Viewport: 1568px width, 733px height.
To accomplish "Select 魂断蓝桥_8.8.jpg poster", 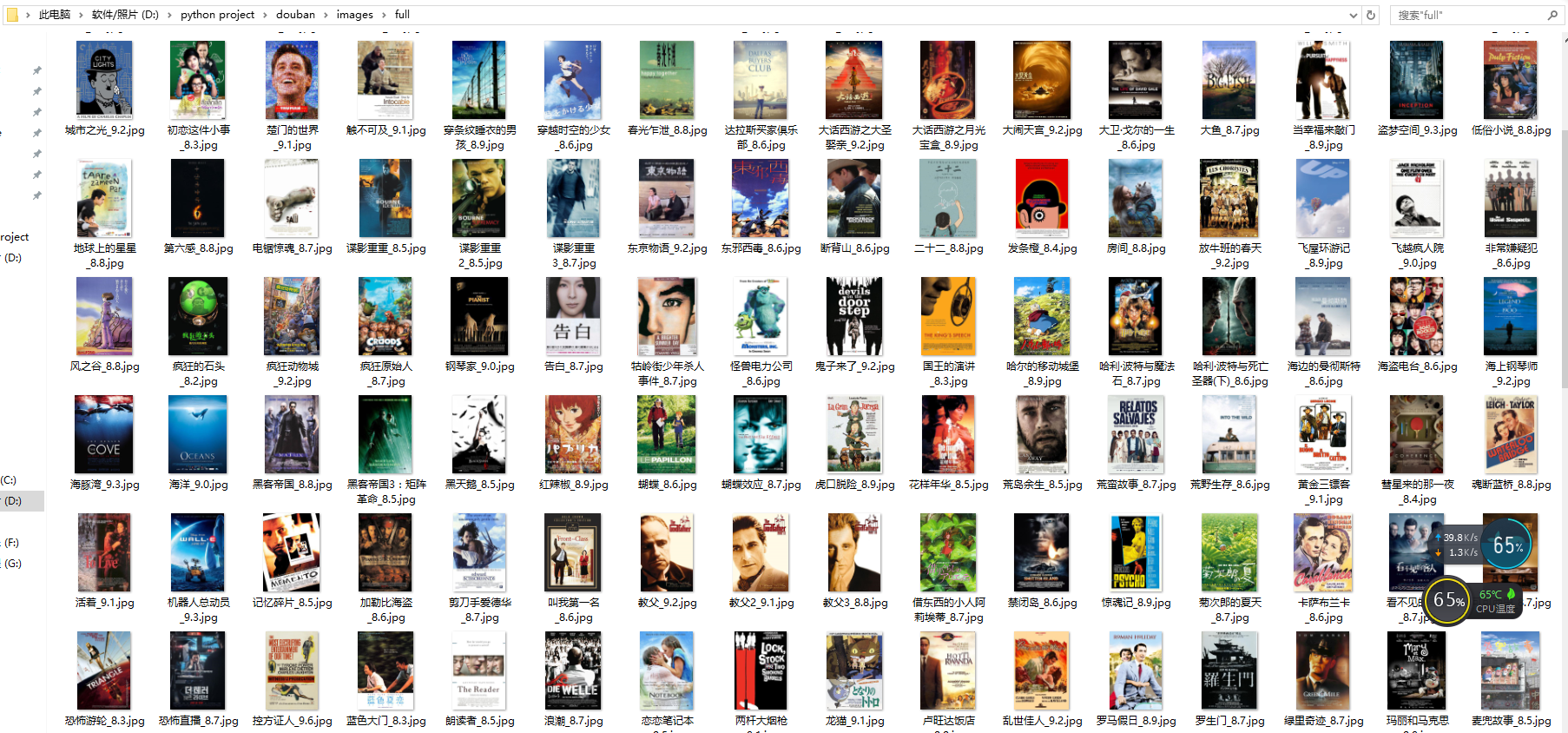I will (1511, 434).
